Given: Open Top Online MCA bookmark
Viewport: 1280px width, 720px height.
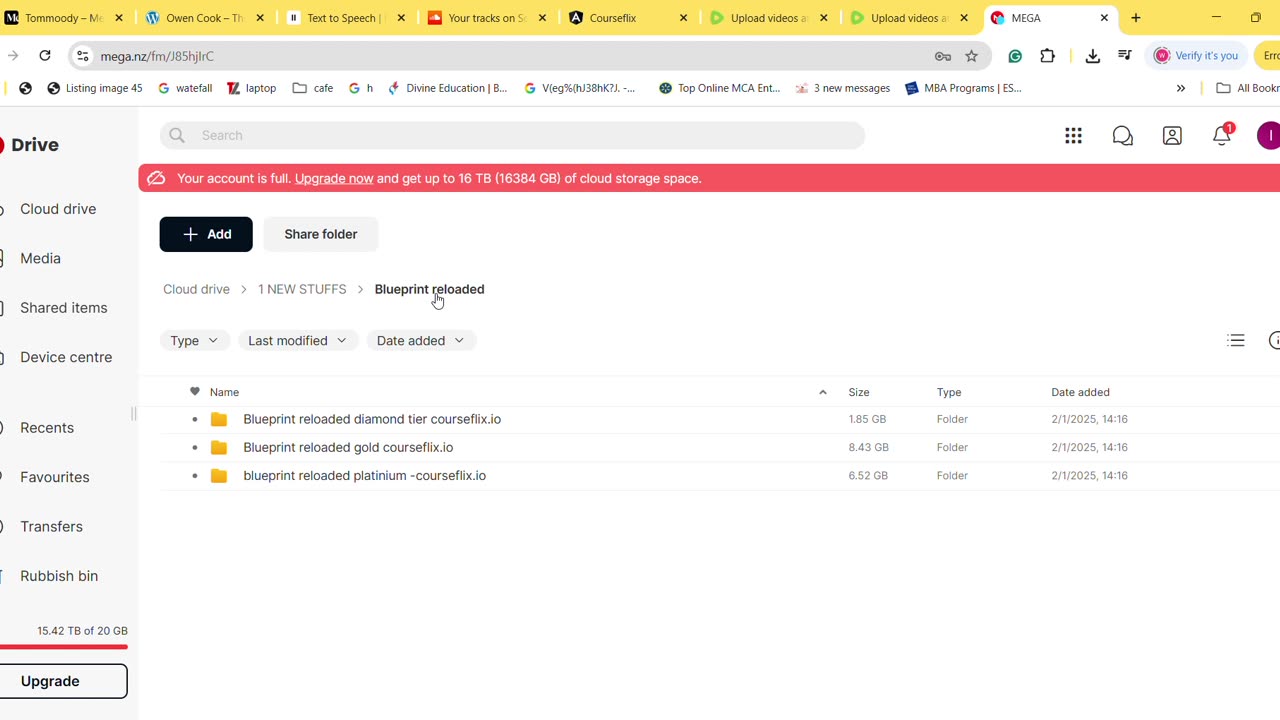Looking at the screenshot, I should point(720,88).
